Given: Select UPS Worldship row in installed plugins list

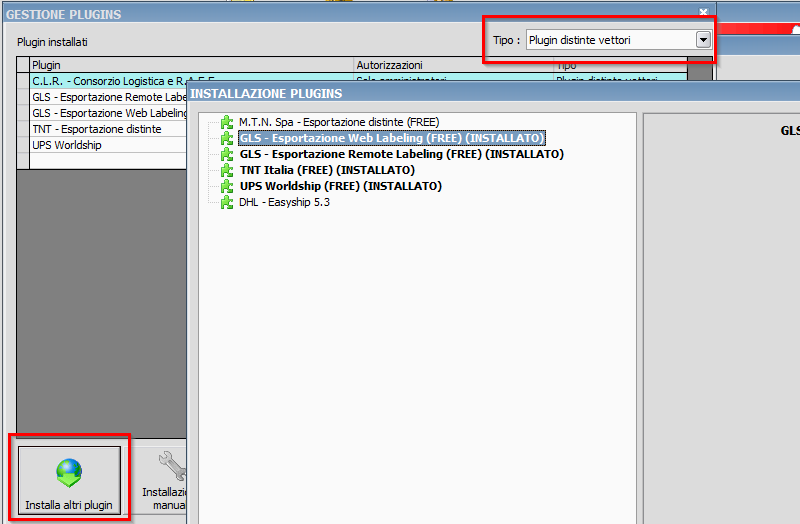Looking at the screenshot, I should [x=108, y=145].
